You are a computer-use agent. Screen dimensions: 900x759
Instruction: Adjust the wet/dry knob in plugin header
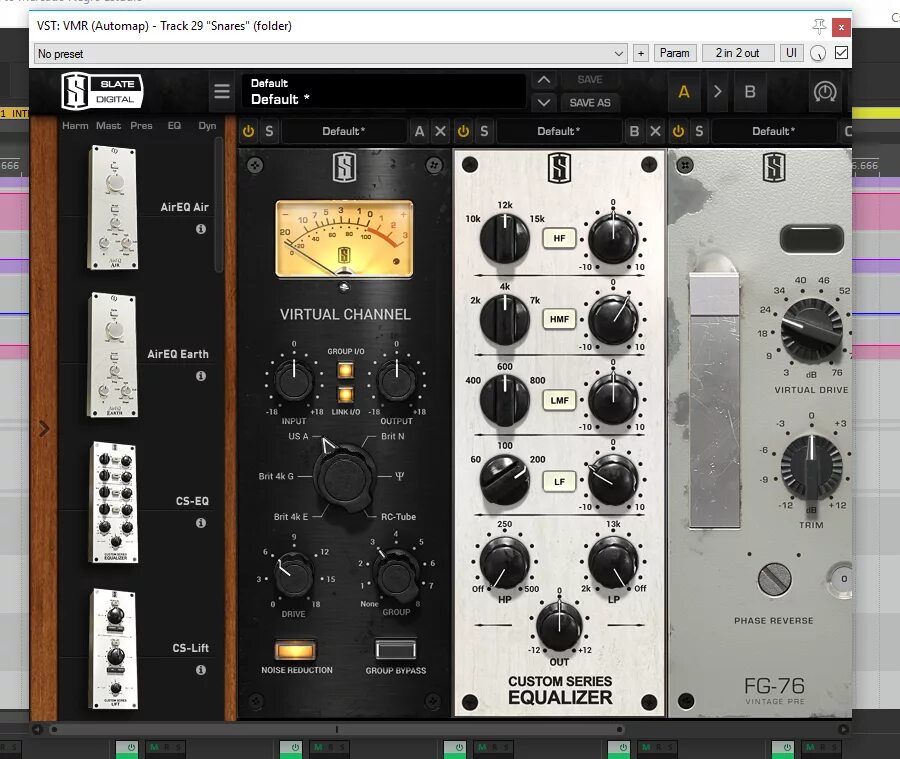[x=818, y=53]
